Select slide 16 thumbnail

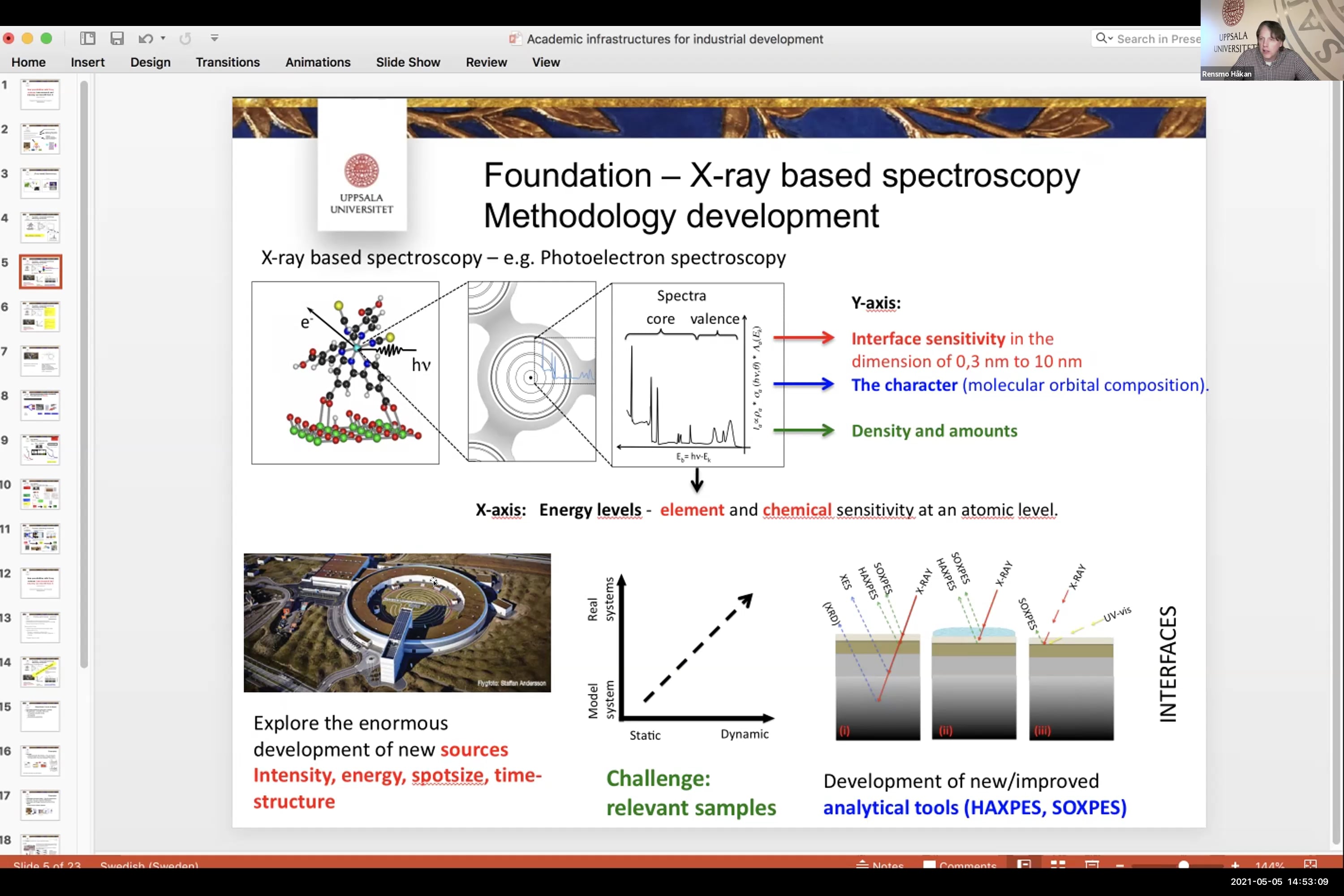click(x=40, y=761)
